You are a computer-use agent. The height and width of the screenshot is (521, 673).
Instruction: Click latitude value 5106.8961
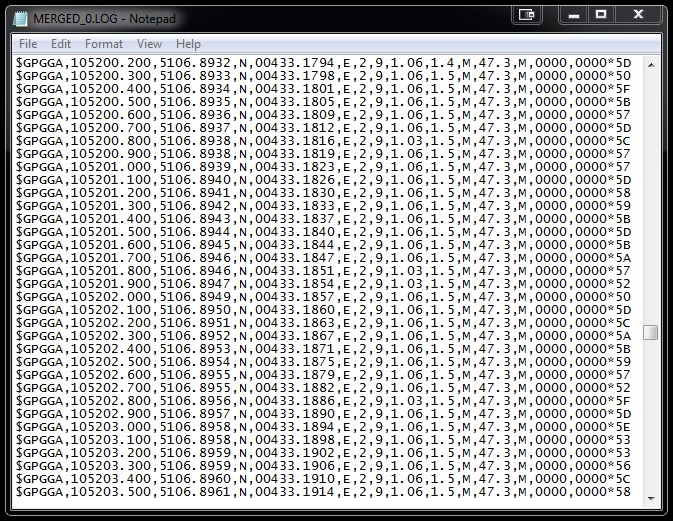196,492
